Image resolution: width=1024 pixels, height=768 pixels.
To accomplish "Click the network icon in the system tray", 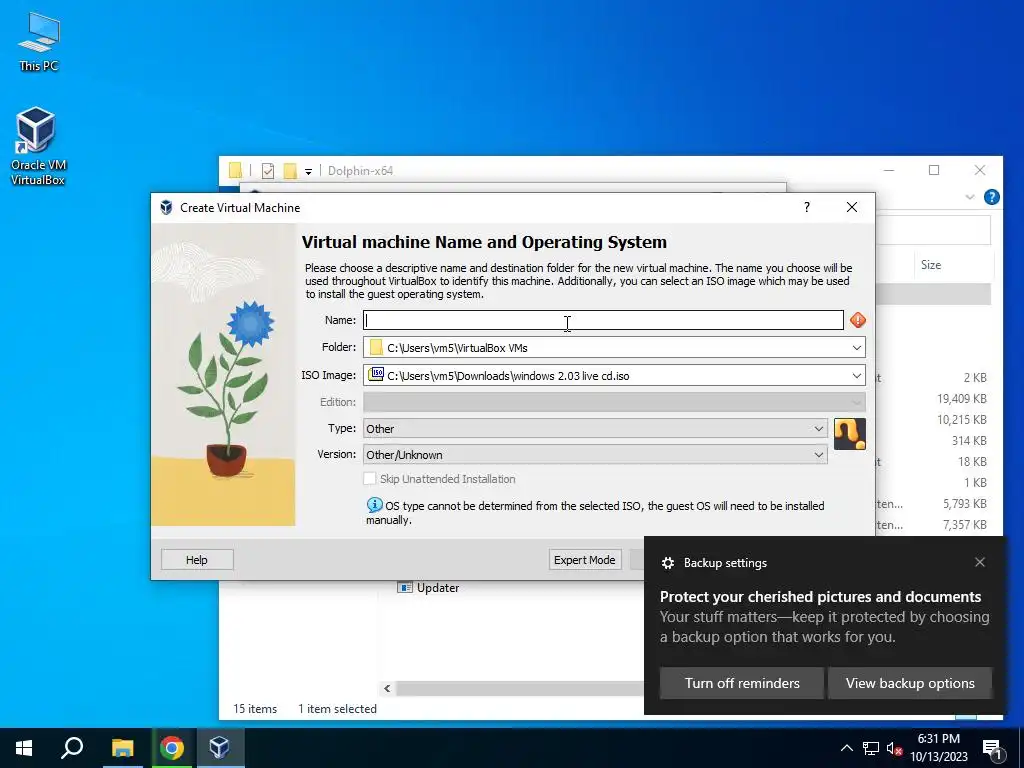I will click(x=871, y=748).
